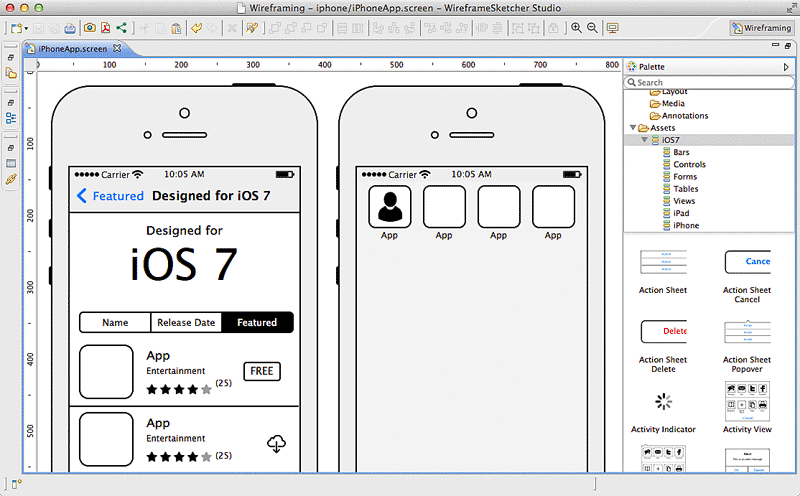Click the Palette search field
The image size is (800, 496).
click(x=709, y=82)
